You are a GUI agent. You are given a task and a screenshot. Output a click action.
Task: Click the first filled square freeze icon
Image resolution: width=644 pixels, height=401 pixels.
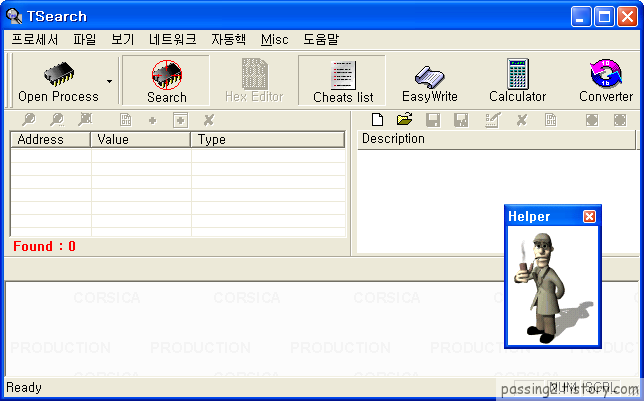pos(592,120)
